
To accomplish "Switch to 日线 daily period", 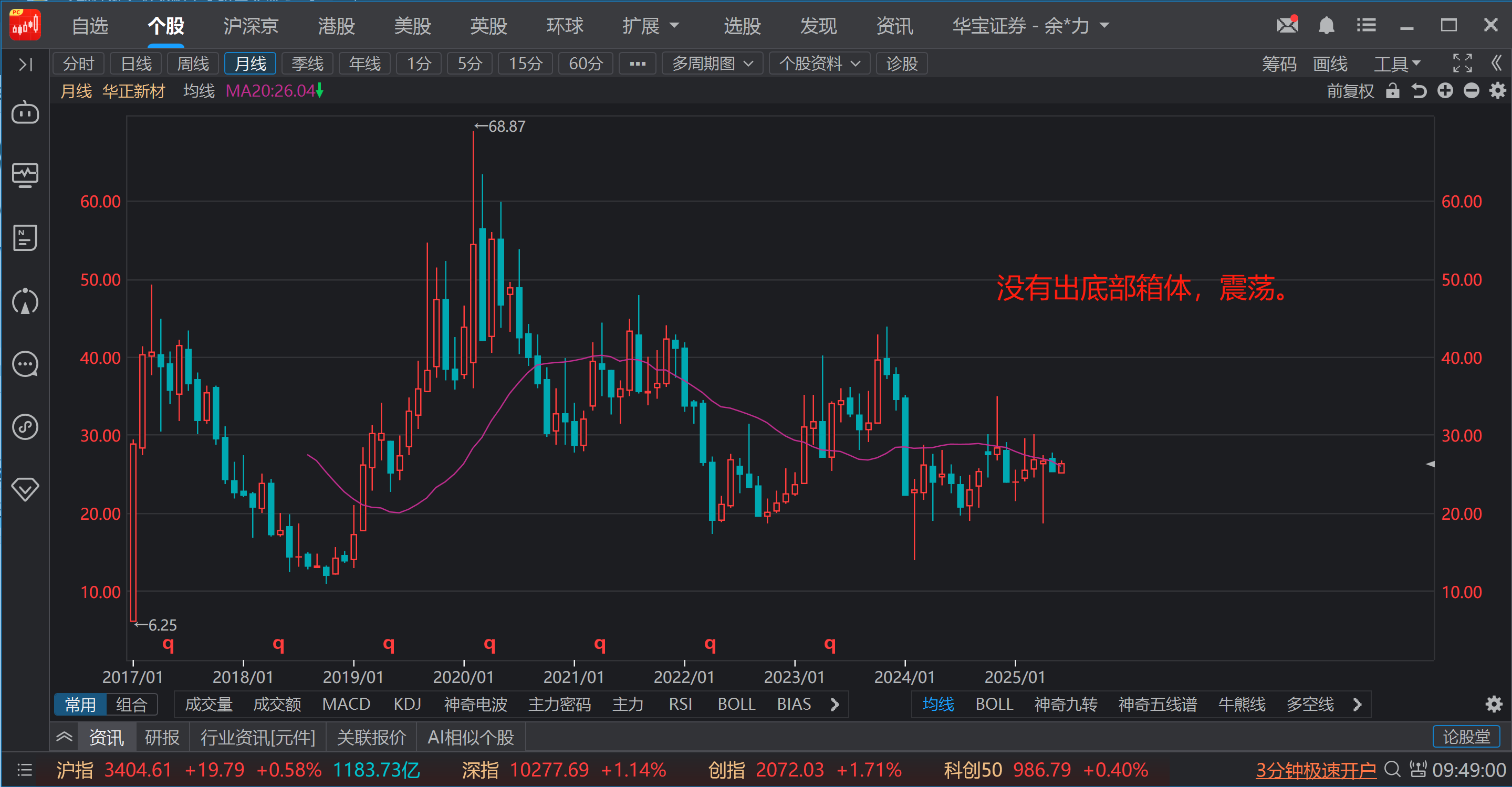I will [135, 64].
